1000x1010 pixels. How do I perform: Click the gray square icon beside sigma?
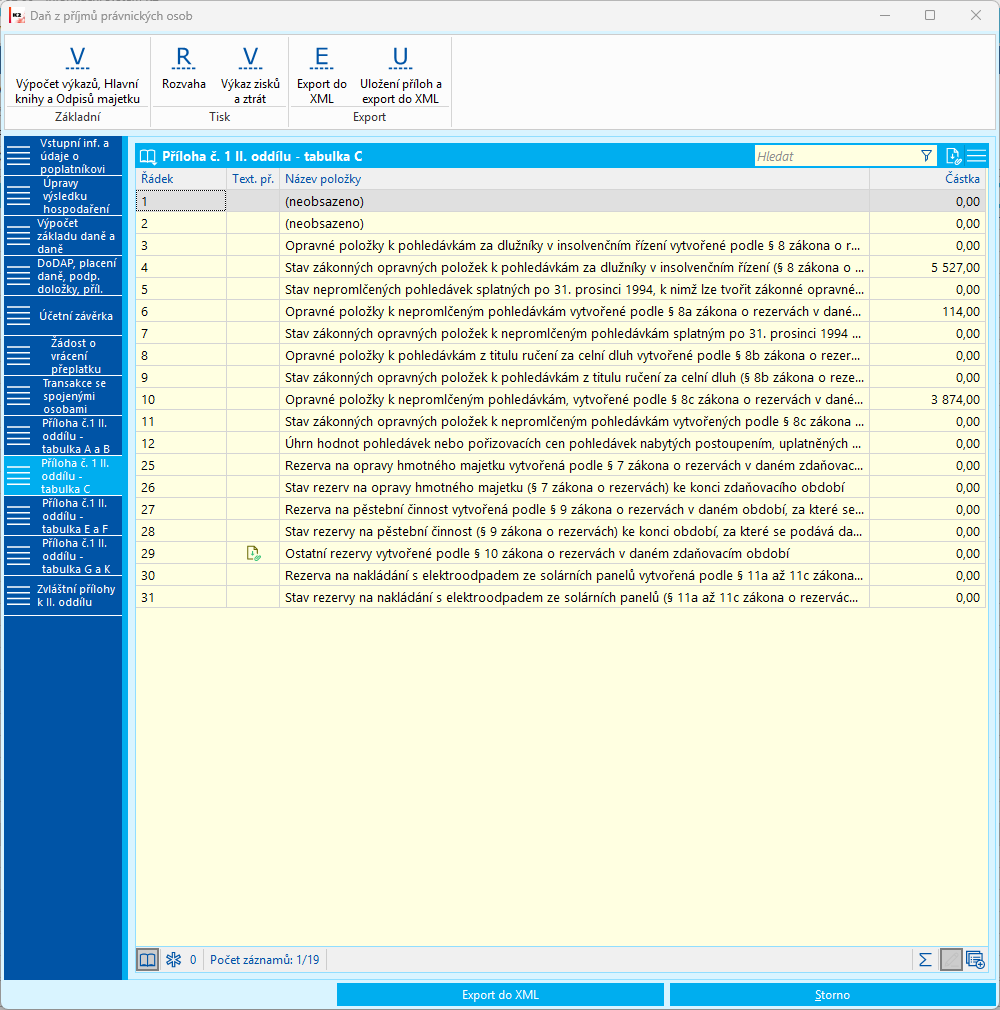pos(951,960)
